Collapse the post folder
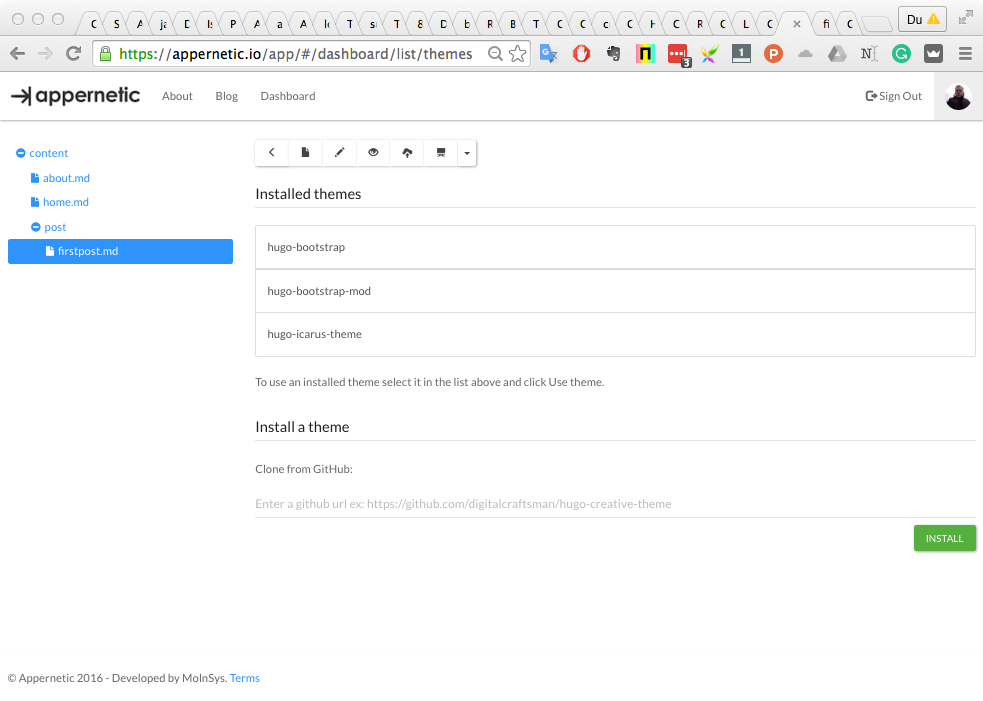Image resolution: width=983 pixels, height=701 pixels. 36,227
